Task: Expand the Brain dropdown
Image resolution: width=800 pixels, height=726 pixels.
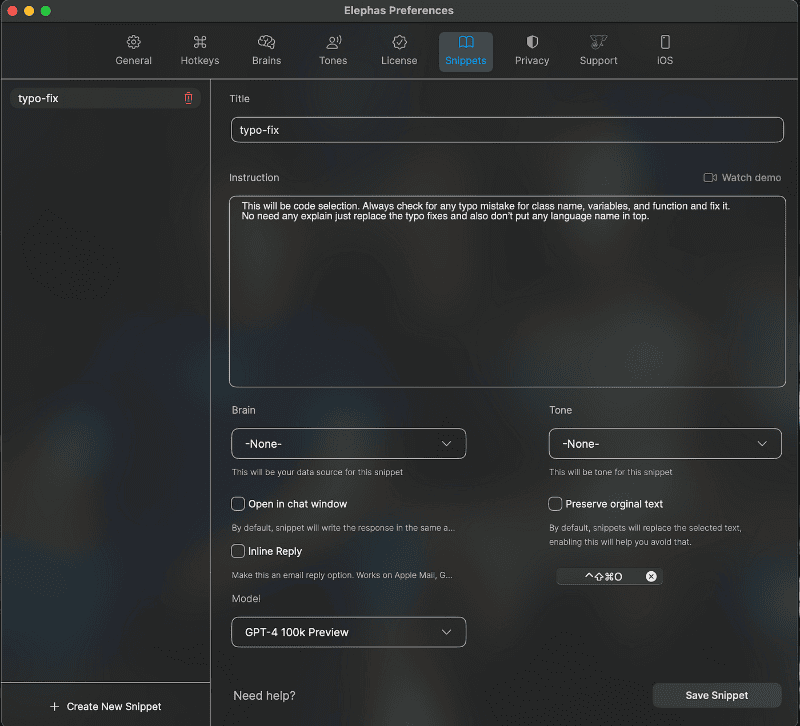Action: tap(348, 443)
